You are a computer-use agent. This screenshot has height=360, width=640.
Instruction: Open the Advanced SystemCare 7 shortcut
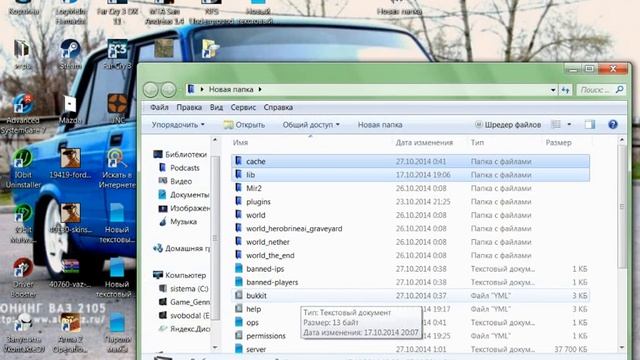coord(23,114)
